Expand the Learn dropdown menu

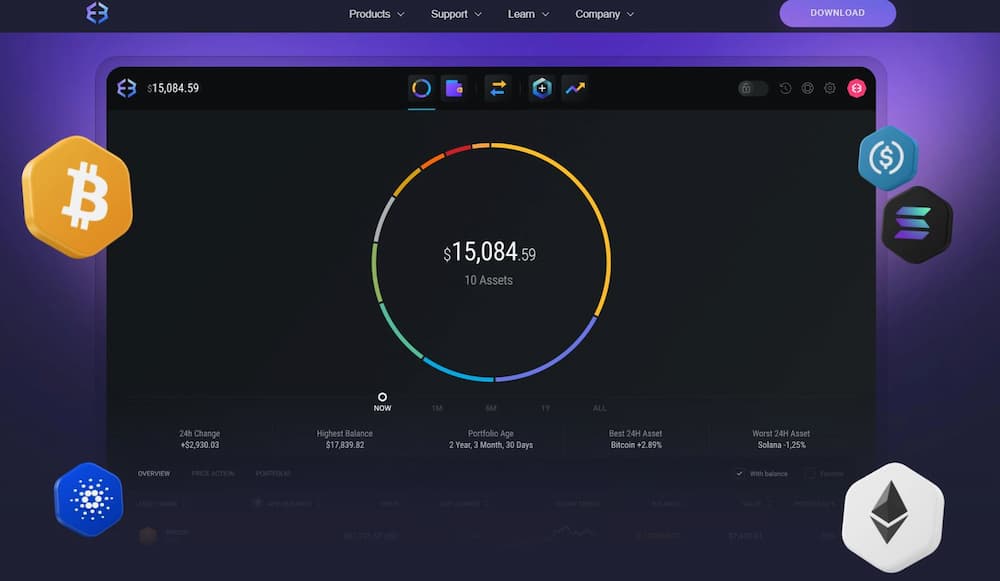point(528,13)
